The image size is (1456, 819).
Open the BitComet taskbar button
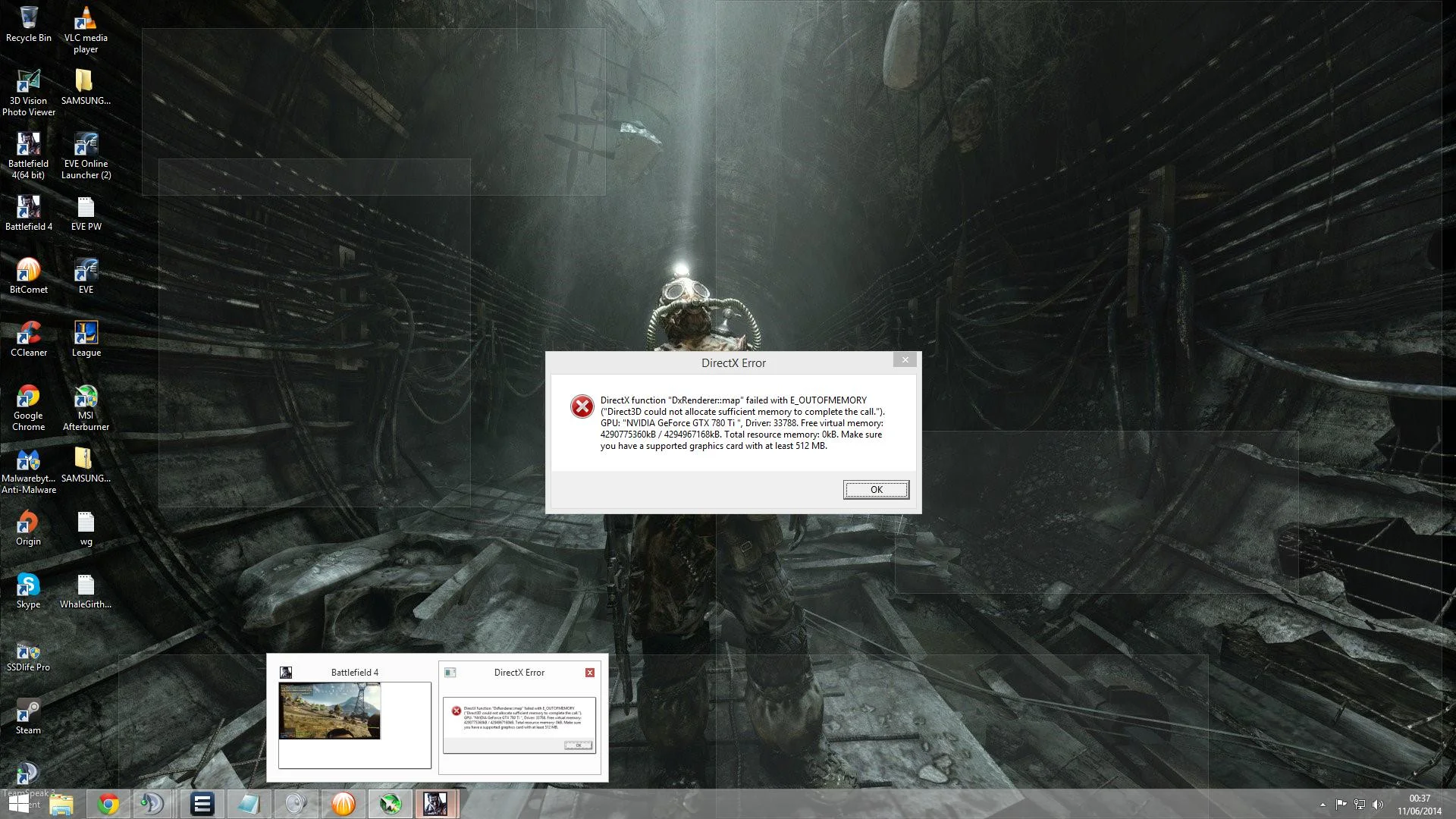[344, 804]
